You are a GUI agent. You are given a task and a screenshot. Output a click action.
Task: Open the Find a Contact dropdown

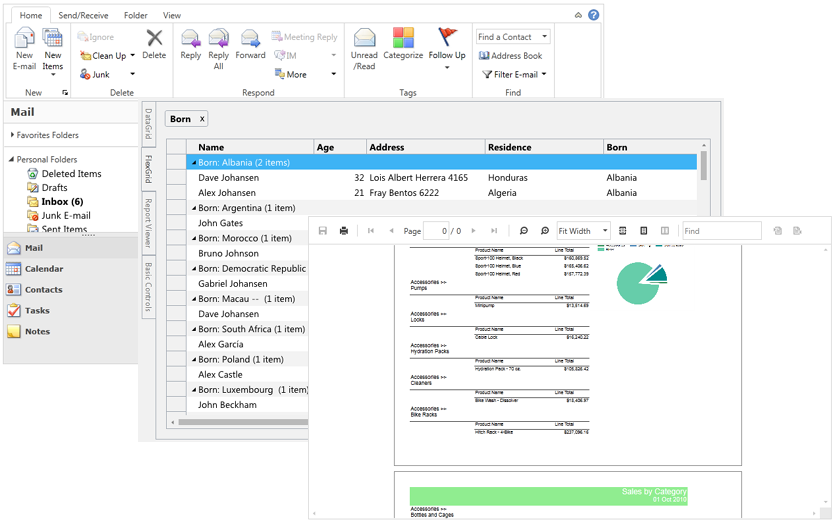(x=545, y=36)
